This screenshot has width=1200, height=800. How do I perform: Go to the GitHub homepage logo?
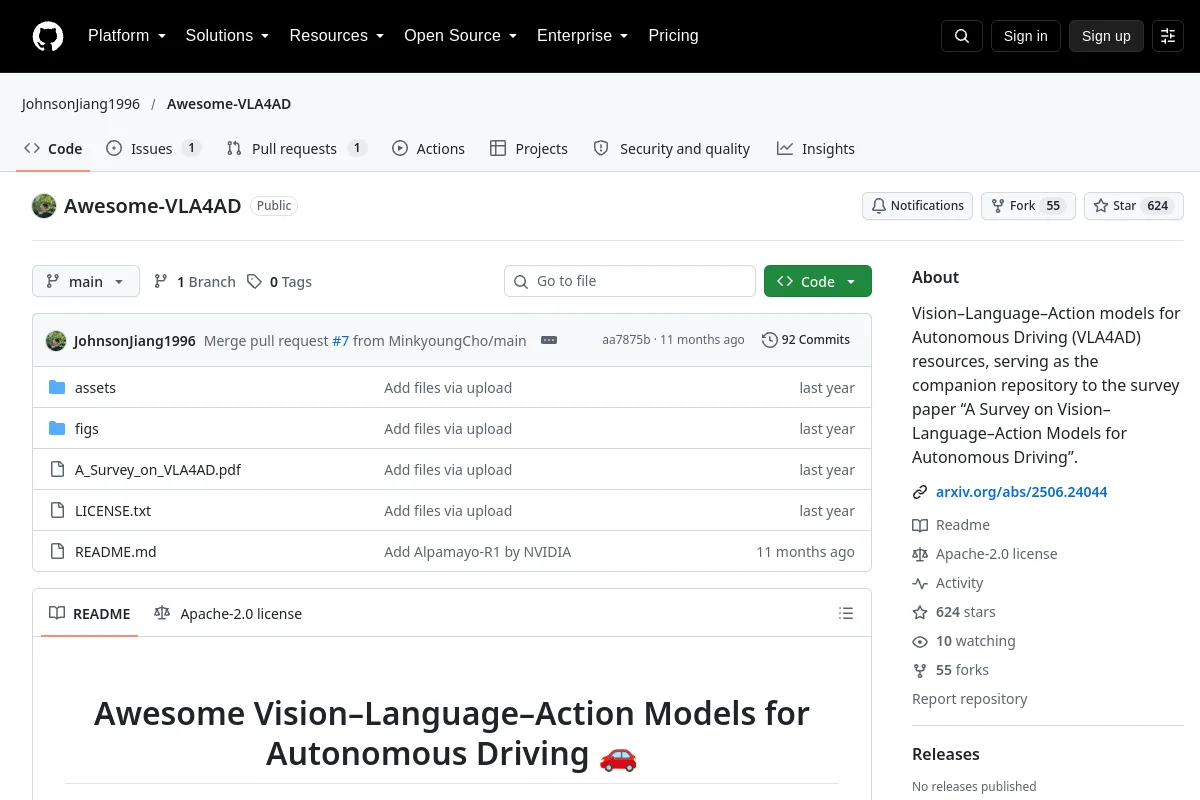coord(48,36)
